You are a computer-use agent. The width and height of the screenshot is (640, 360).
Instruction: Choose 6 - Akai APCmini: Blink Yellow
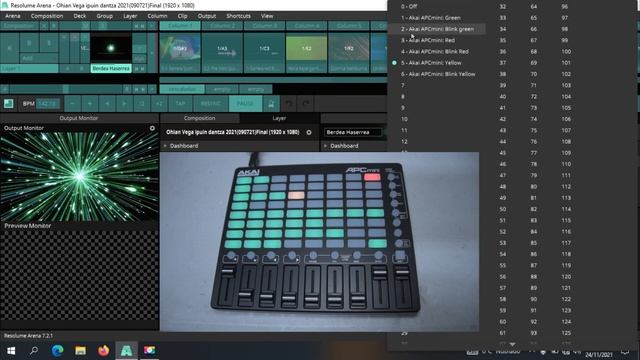[x=438, y=74]
